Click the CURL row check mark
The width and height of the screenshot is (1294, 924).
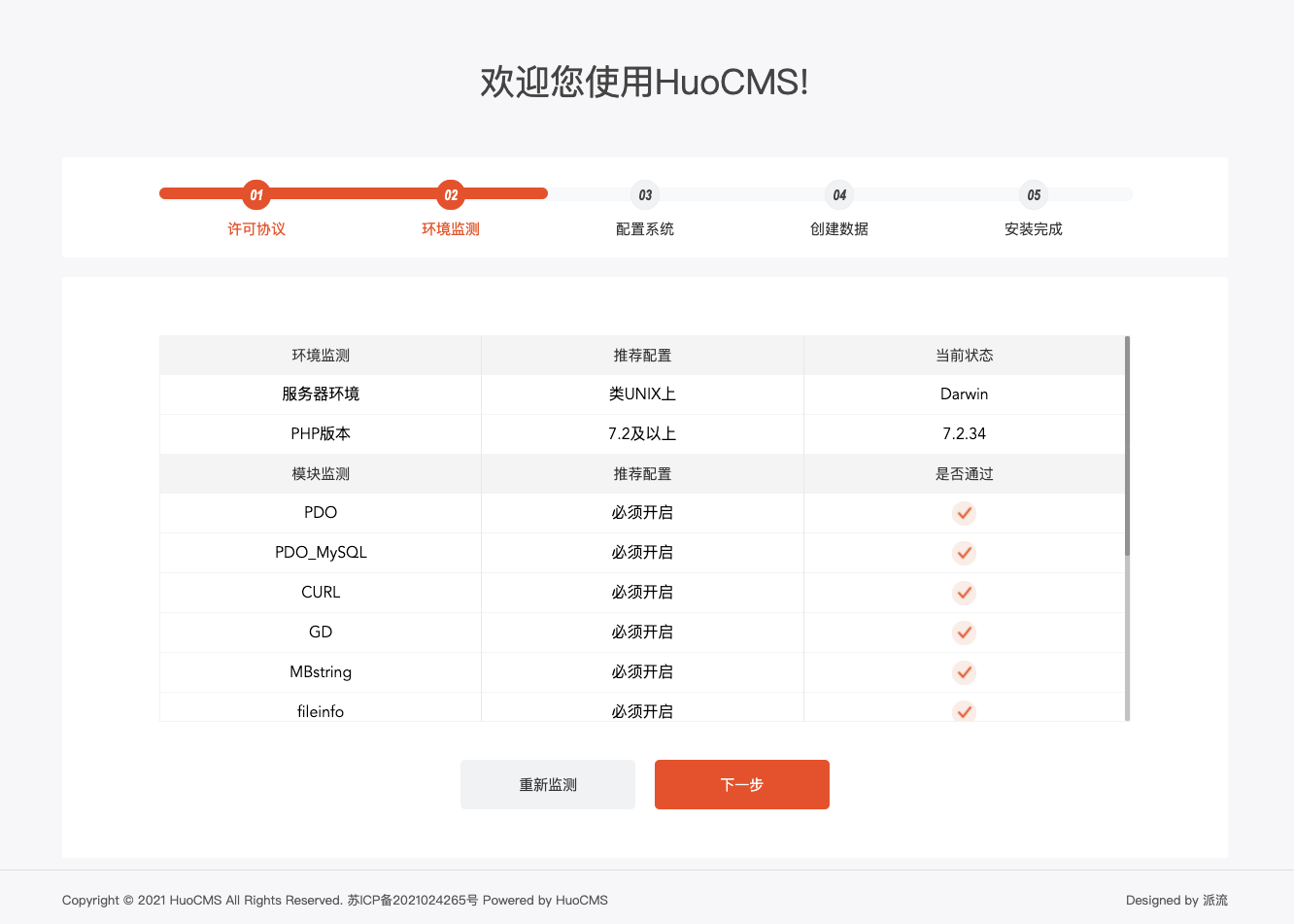pyautogui.click(x=964, y=593)
